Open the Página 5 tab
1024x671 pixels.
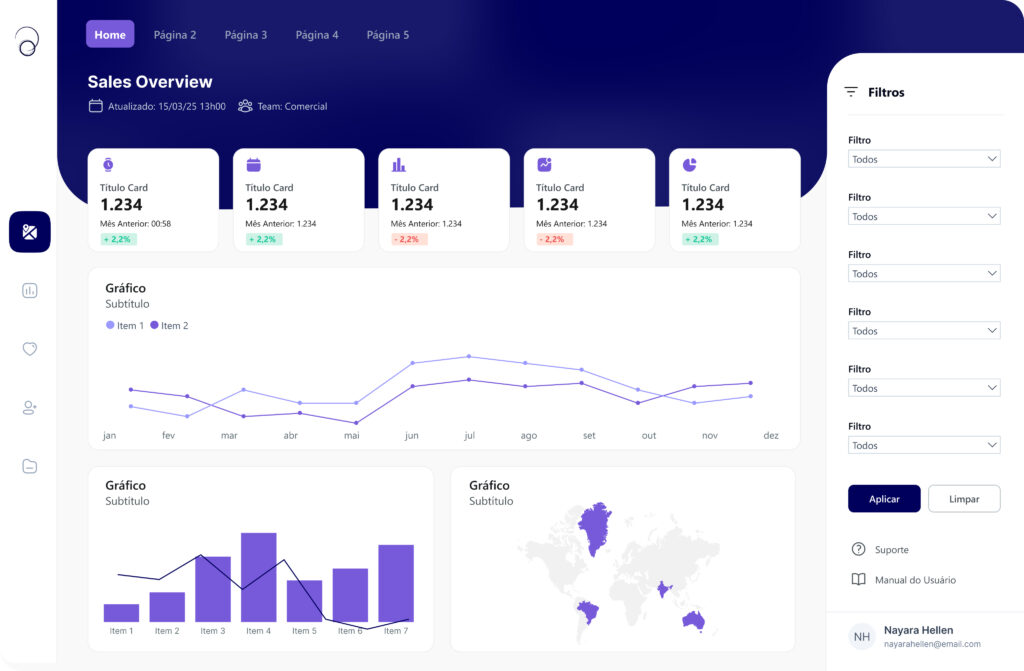(388, 35)
